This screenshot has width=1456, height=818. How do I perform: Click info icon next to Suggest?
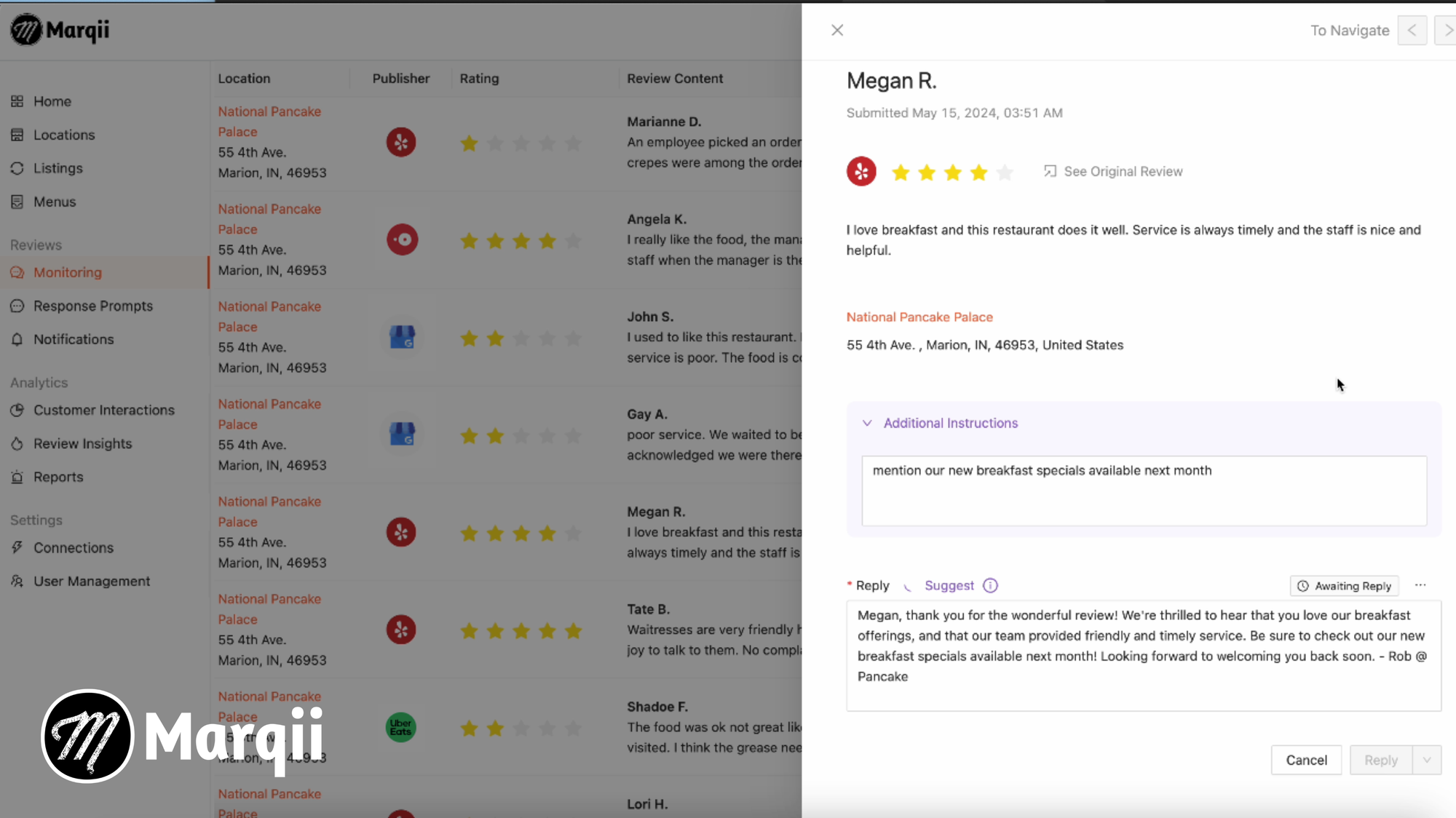(x=990, y=586)
